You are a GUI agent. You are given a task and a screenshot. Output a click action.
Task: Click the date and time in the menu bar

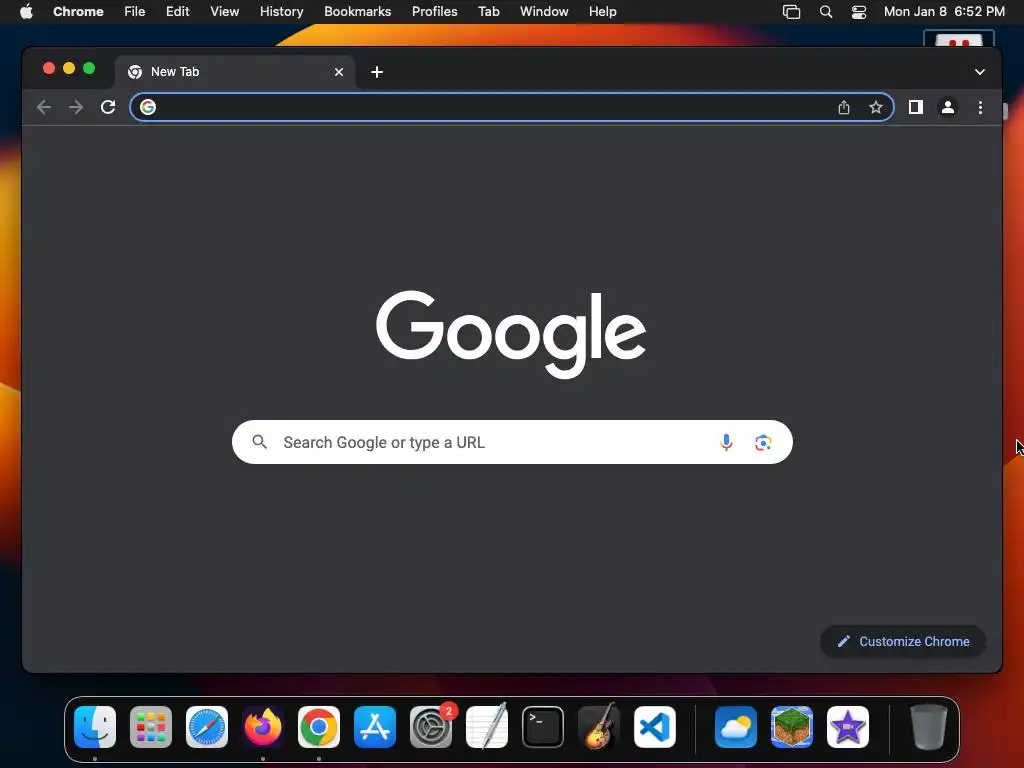pos(944,11)
